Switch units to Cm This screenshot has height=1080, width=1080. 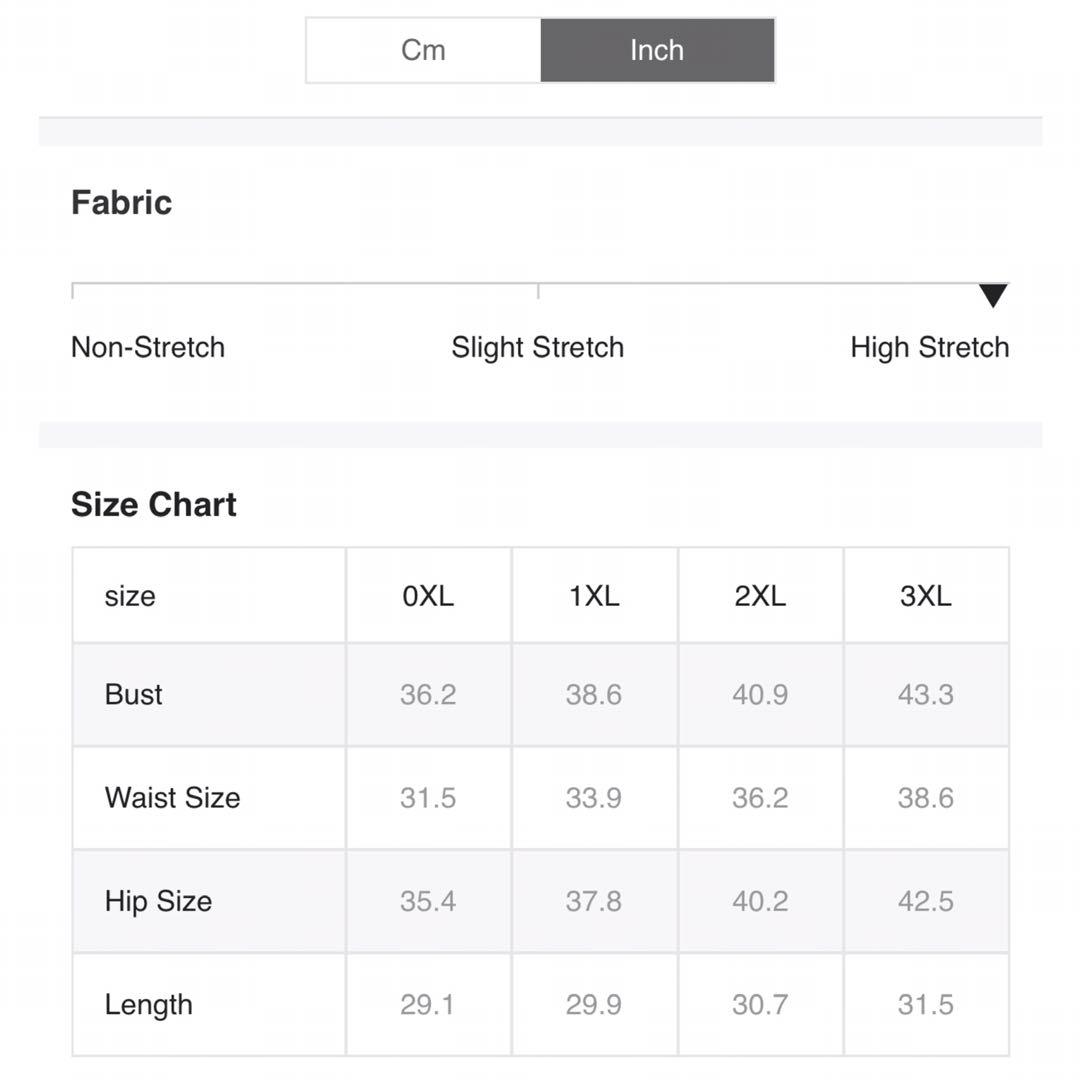(x=423, y=50)
